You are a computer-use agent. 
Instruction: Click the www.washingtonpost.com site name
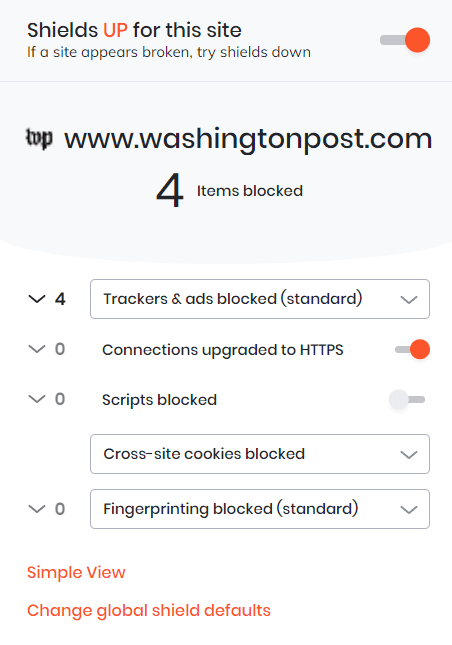pos(248,139)
